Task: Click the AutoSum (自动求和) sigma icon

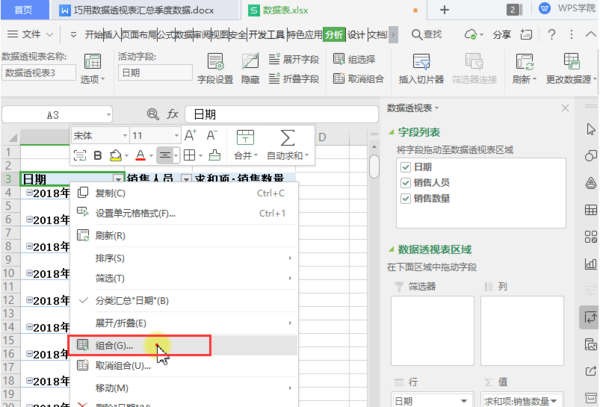Action: pyautogui.click(x=288, y=137)
